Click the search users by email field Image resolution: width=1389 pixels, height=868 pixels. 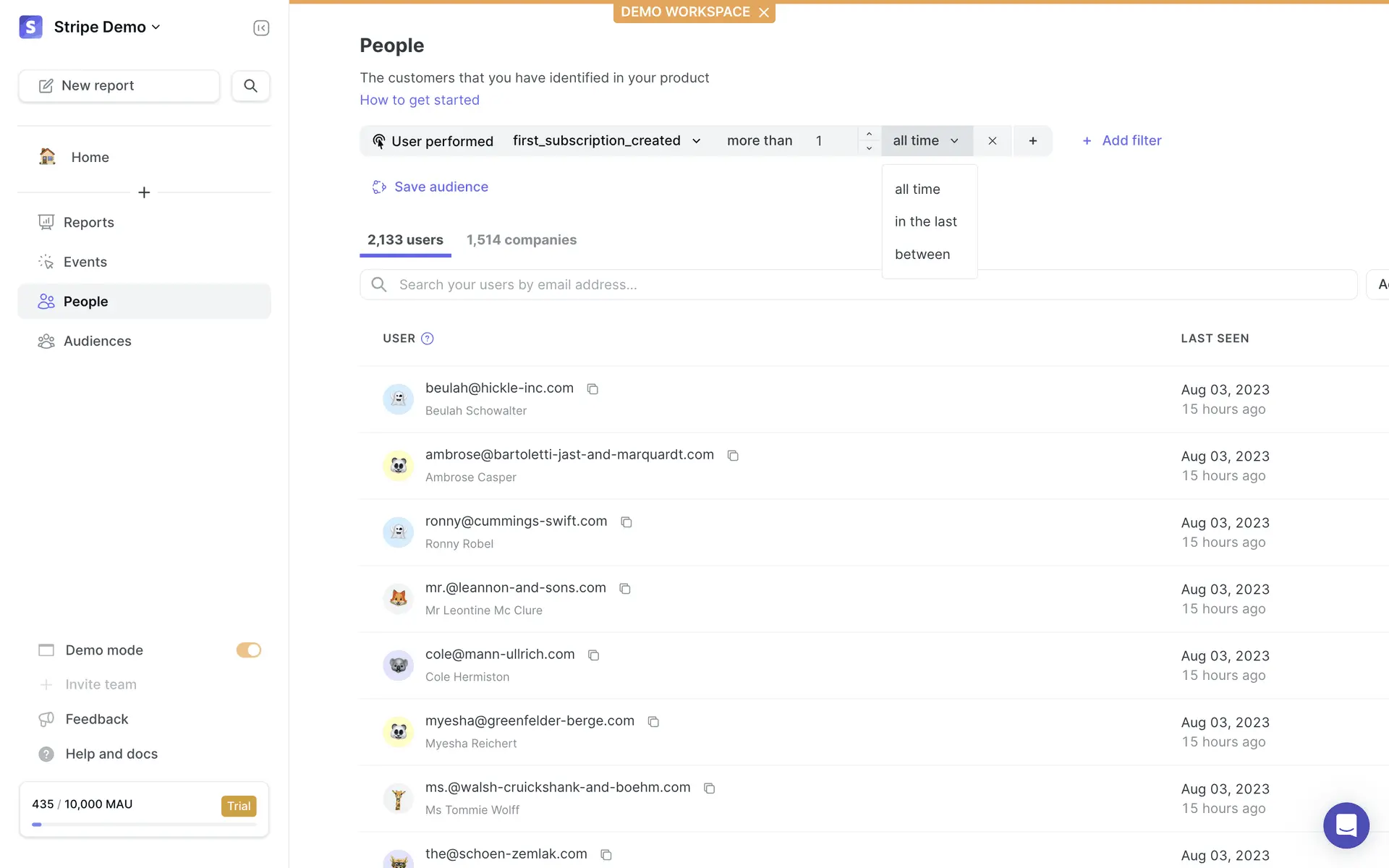[858, 285]
